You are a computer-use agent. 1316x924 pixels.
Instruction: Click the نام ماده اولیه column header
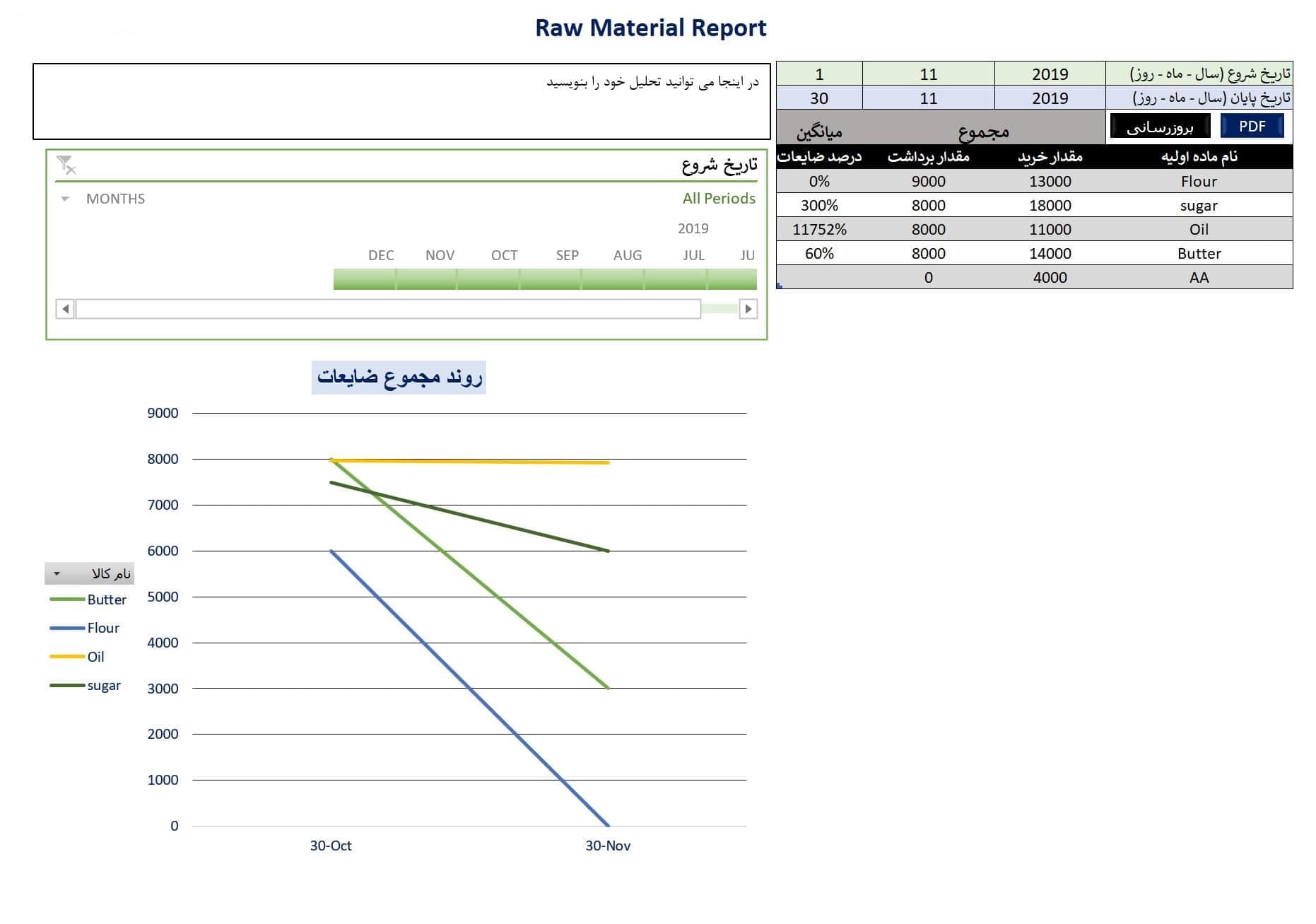coord(1199,156)
